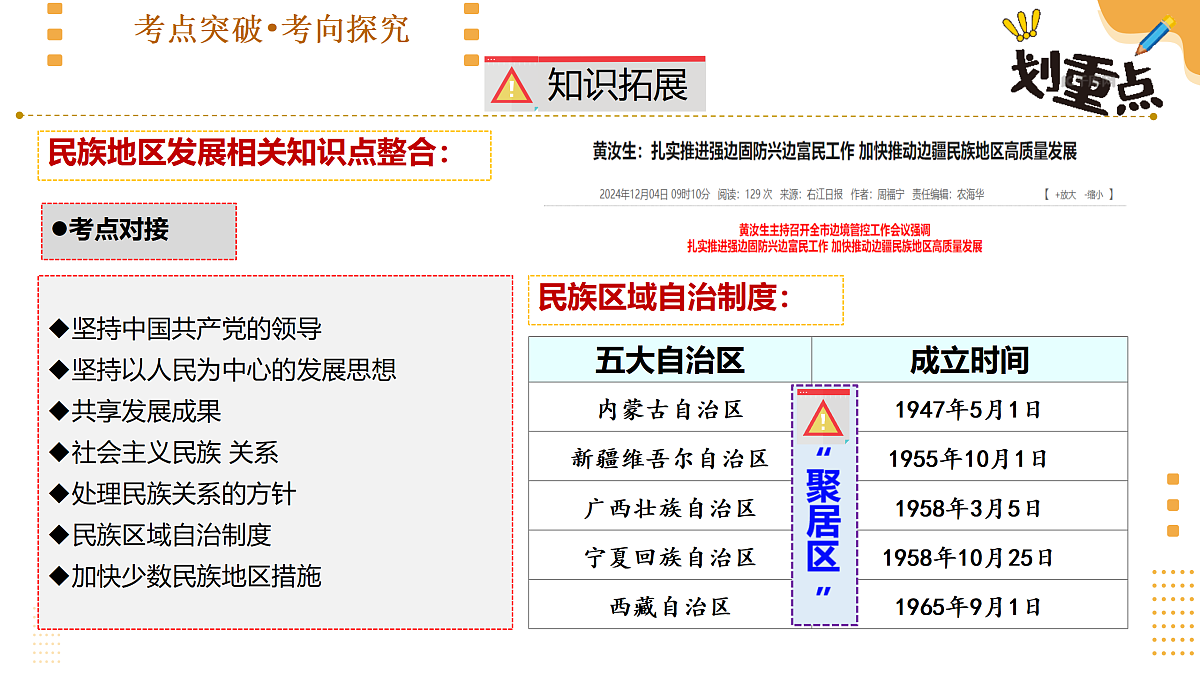The width and height of the screenshot is (1200, 675).
Task: Click table header 成立时间
Action: [969, 360]
